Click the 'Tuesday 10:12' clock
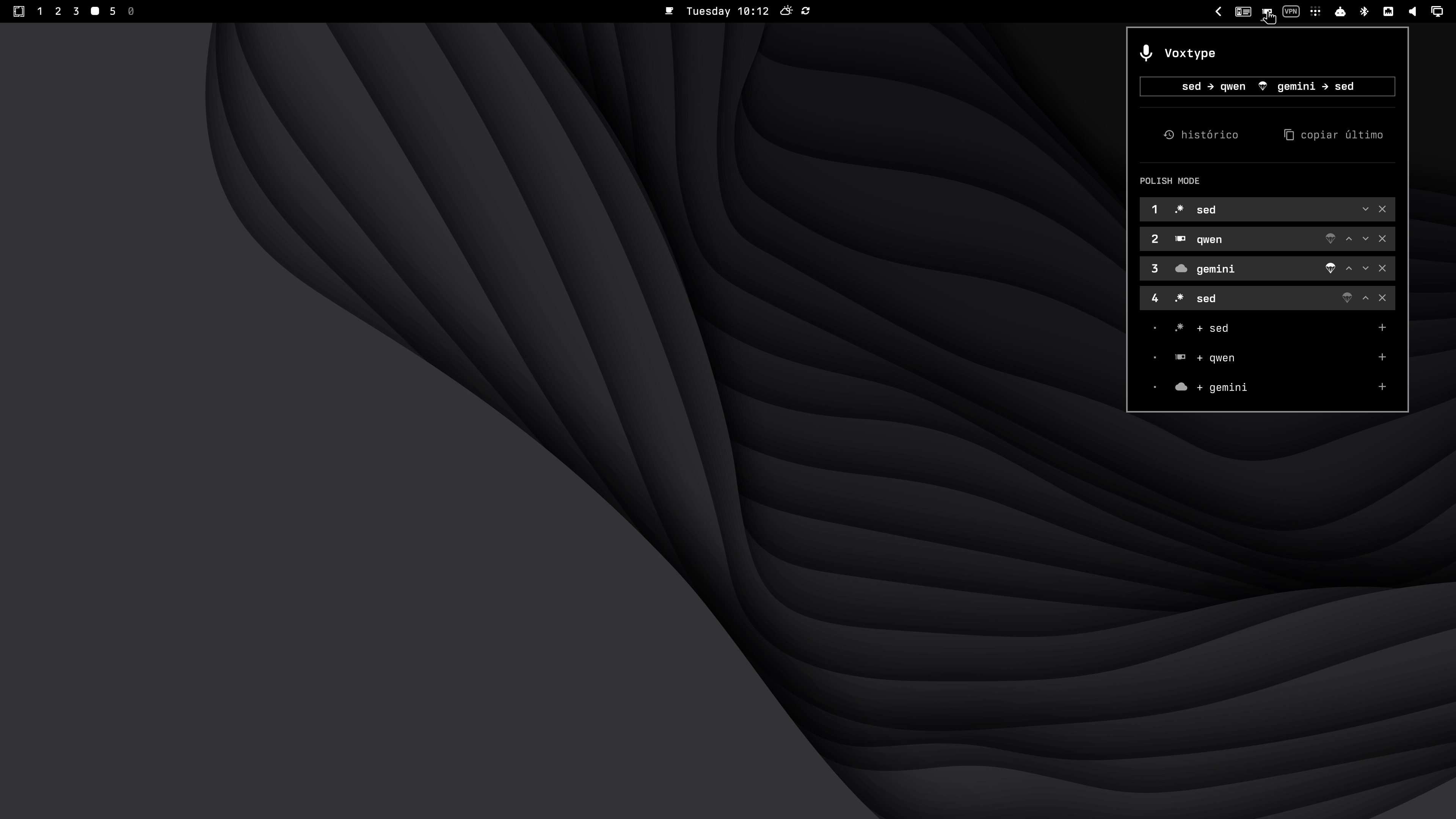 pyautogui.click(x=728, y=11)
